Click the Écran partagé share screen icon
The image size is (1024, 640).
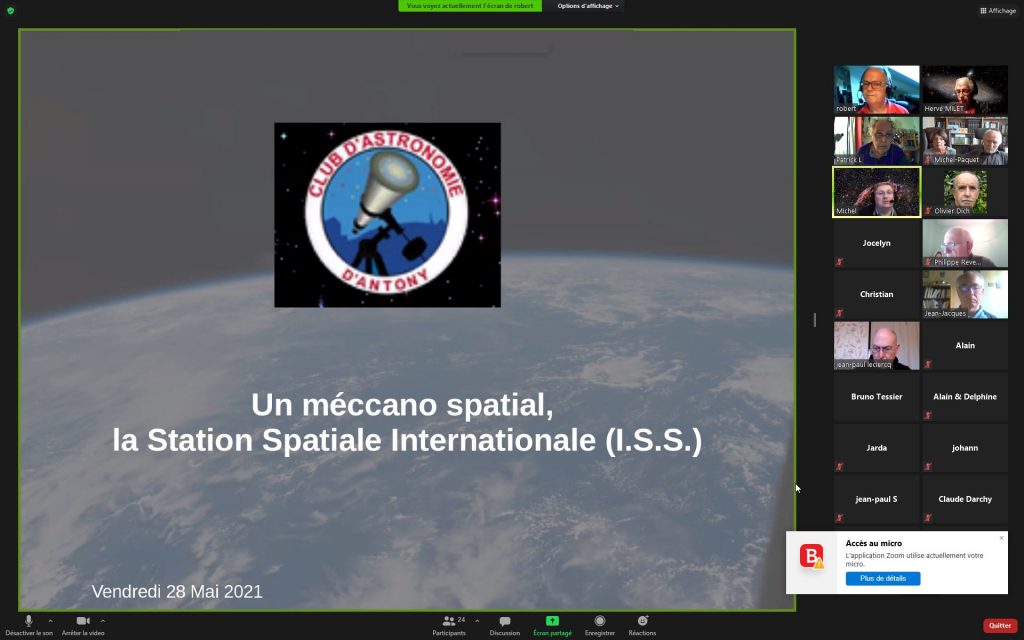click(552, 621)
